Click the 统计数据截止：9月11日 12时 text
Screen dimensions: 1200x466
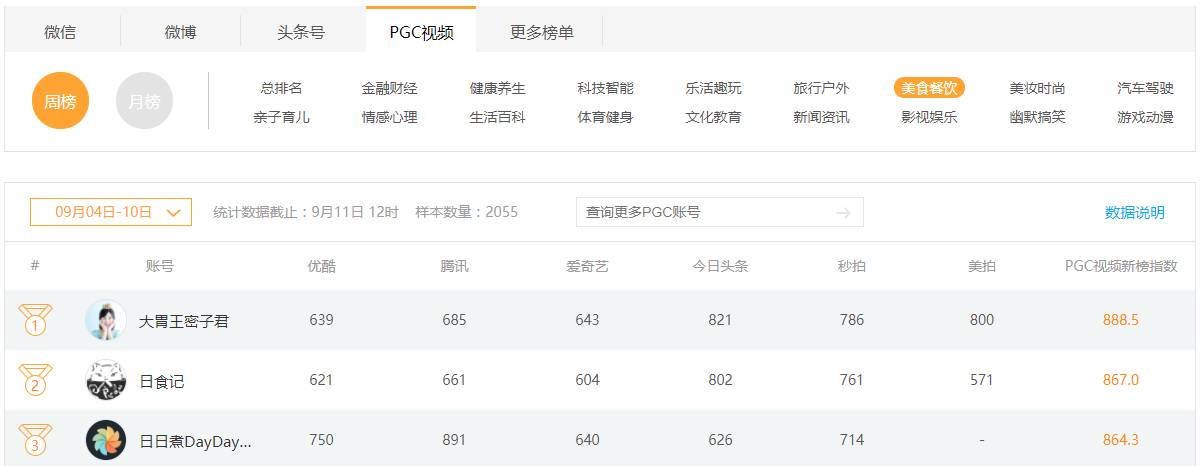pyautogui.click(x=306, y=212)
